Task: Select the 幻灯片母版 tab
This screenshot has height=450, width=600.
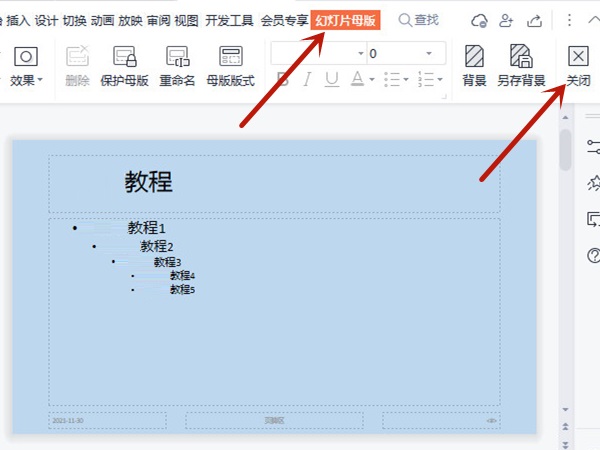Action: click(x=345, y=20)
